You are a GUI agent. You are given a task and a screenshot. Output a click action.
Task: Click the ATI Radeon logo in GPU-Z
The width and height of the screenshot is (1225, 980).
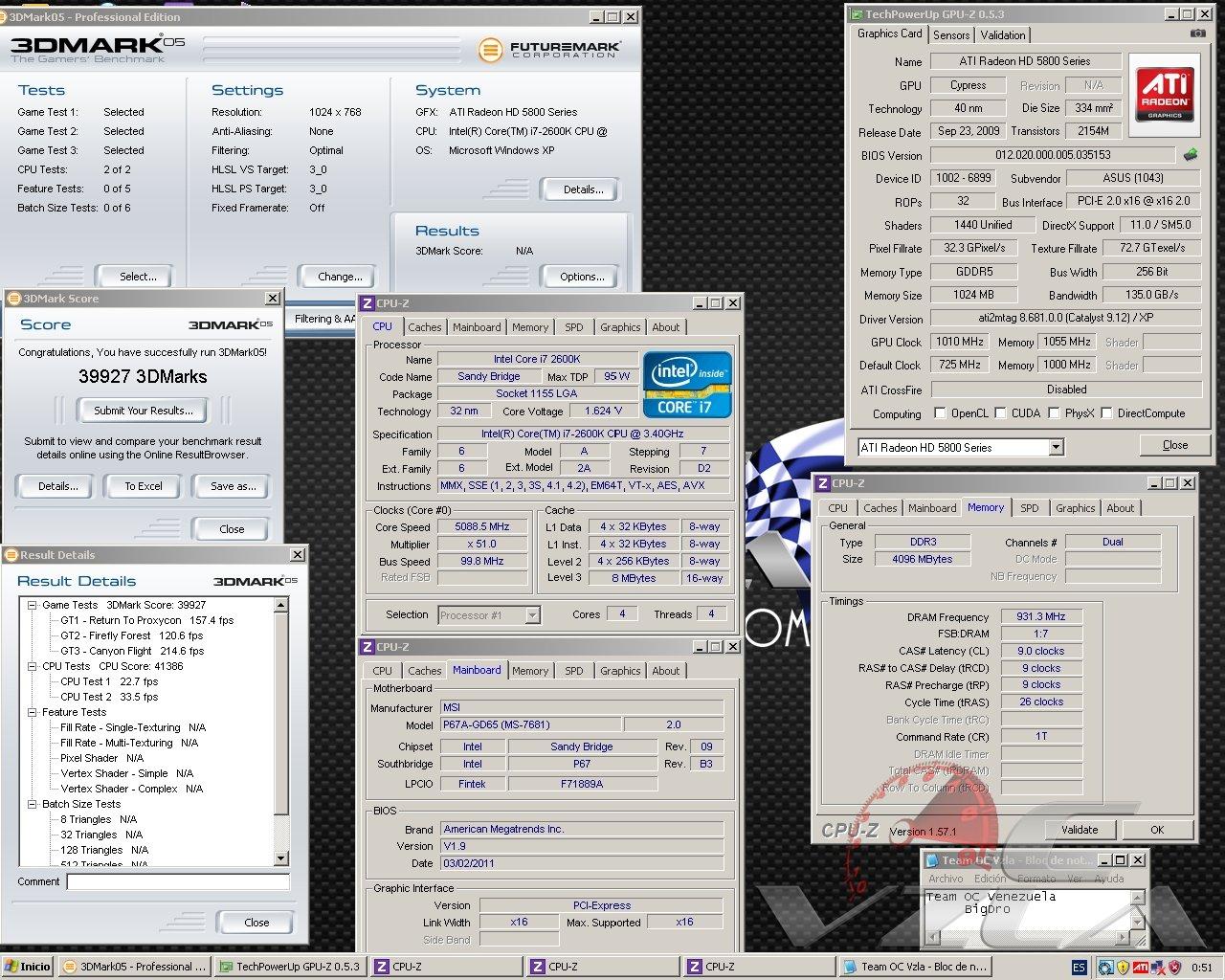click(x=1165, y=93)
